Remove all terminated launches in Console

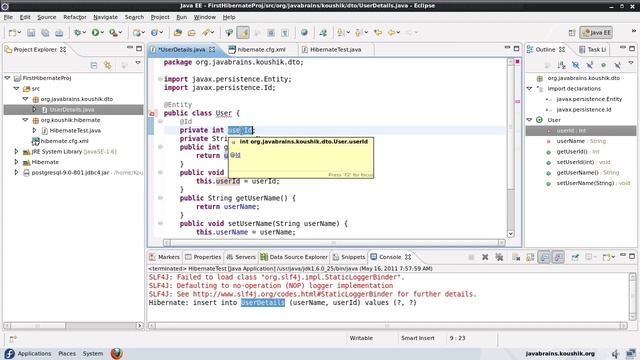[x=499, y=257]
